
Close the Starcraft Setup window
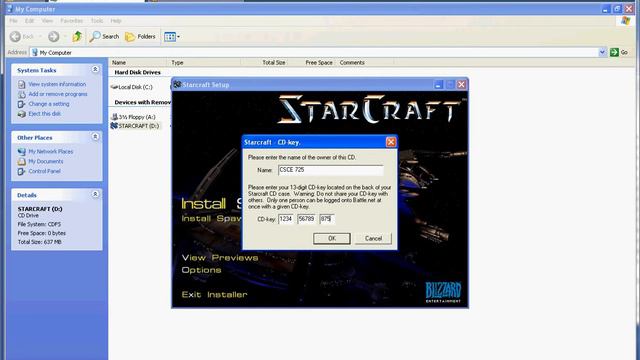[461, 84]
